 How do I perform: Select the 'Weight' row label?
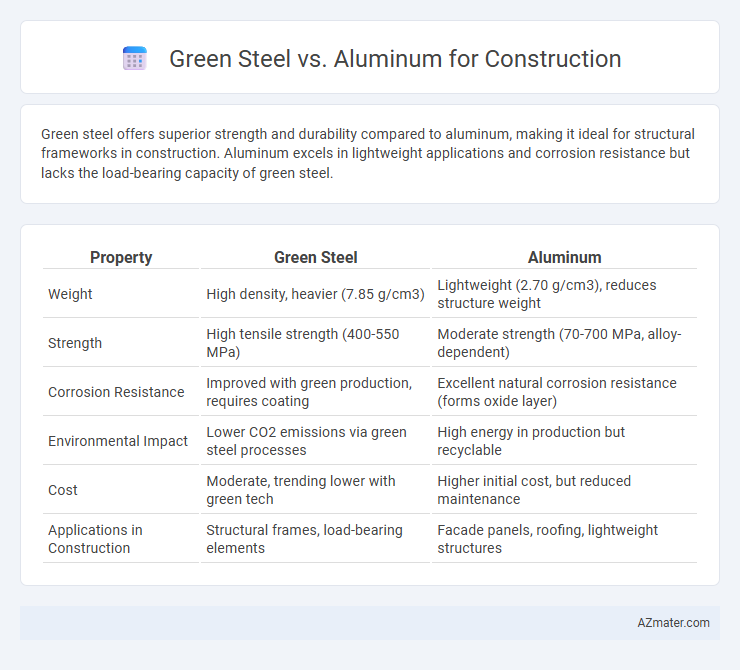point(70,294)
